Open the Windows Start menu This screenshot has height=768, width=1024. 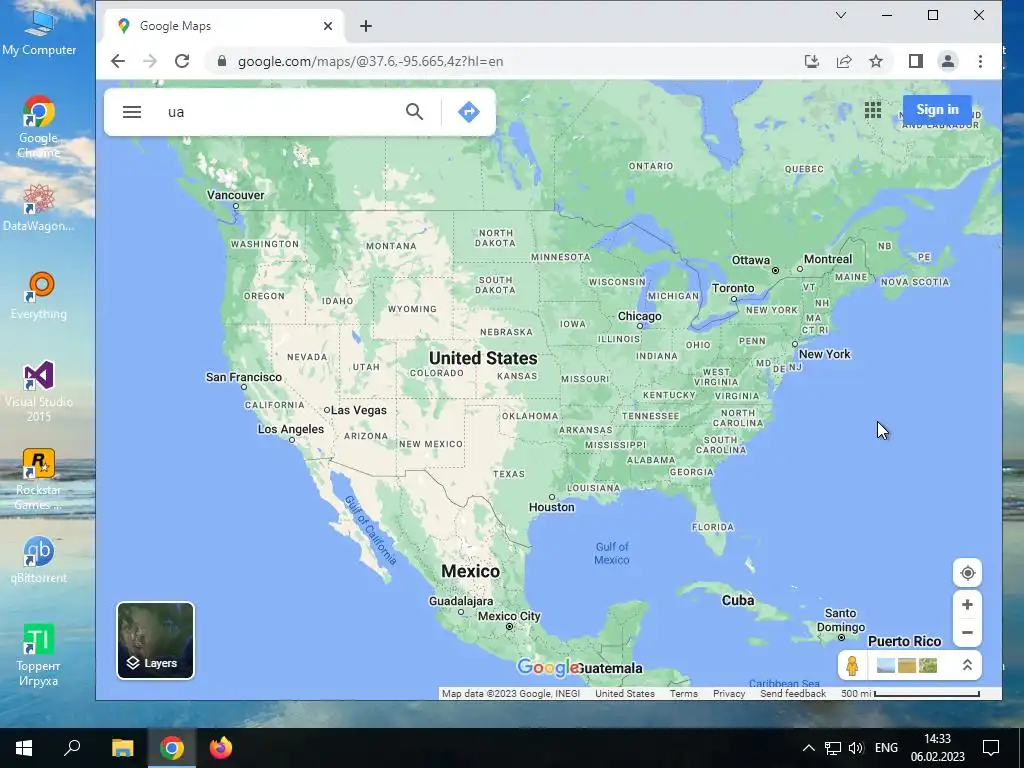point(24,748)
